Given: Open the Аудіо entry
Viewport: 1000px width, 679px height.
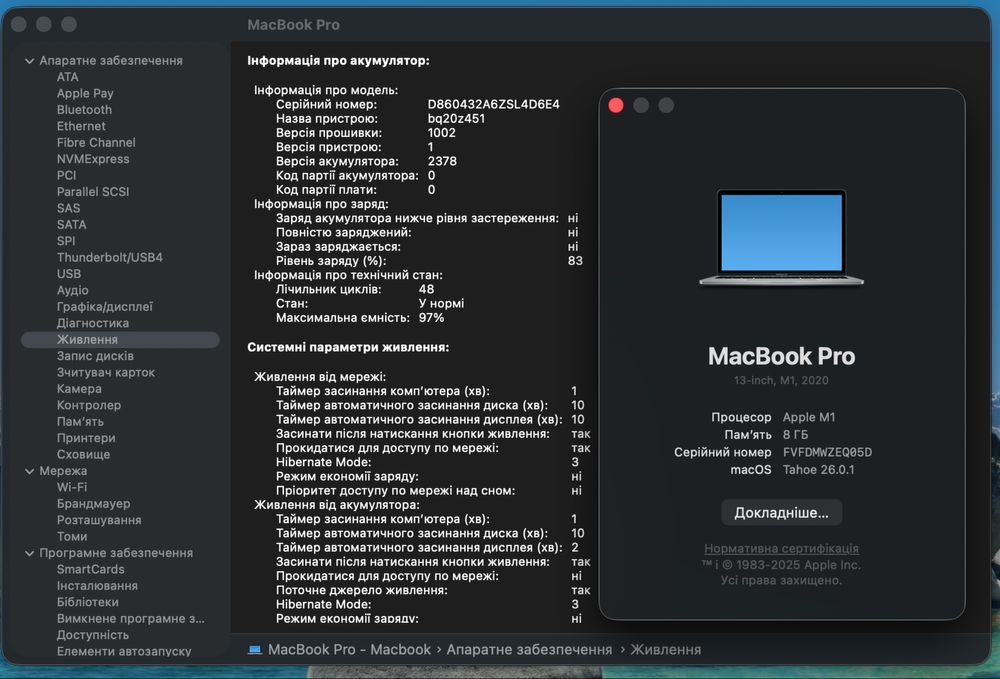Looking at the screenshot, I should pos(73,291).
